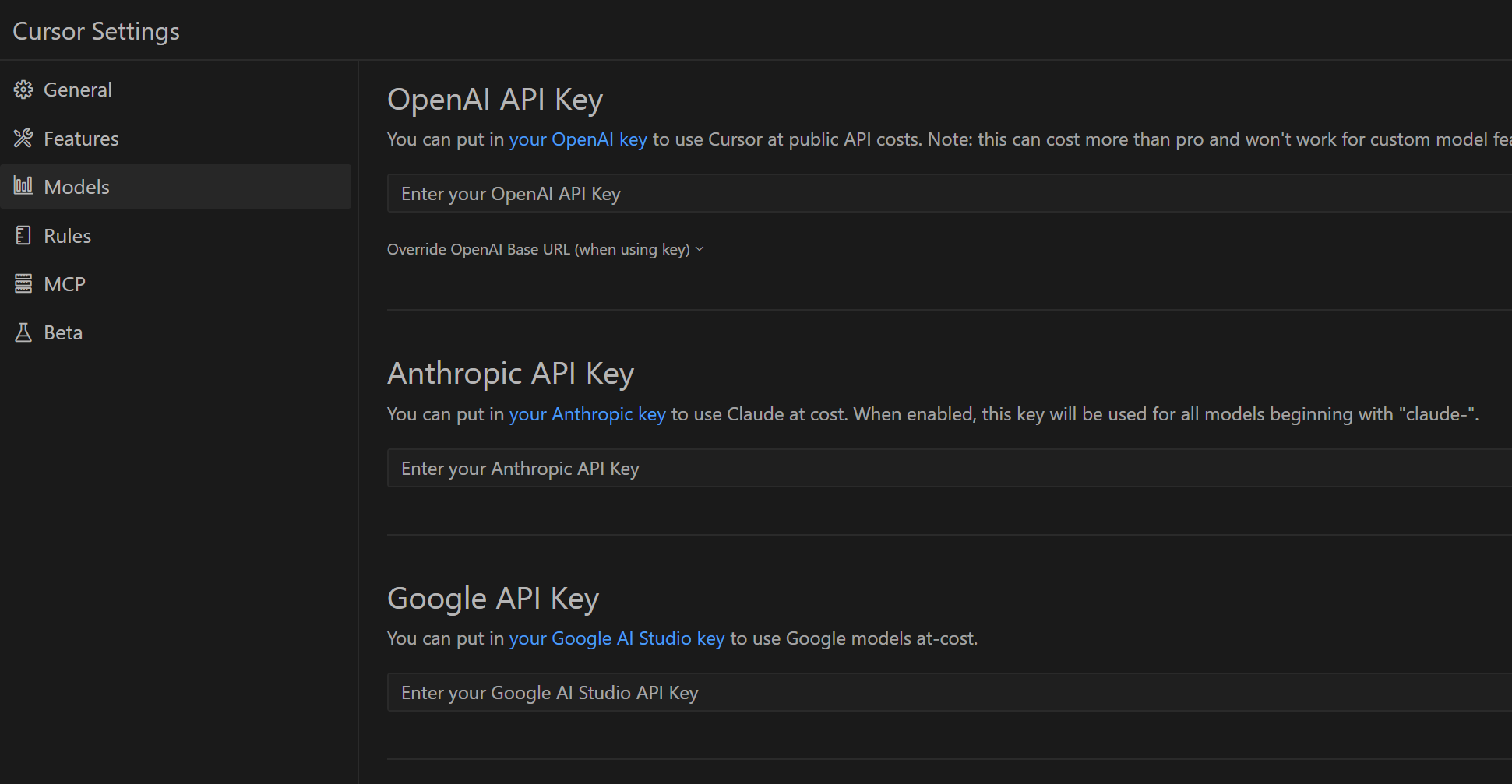
Task: Expand the Override OpenAI Base URL option
Action: coord(545,249)
